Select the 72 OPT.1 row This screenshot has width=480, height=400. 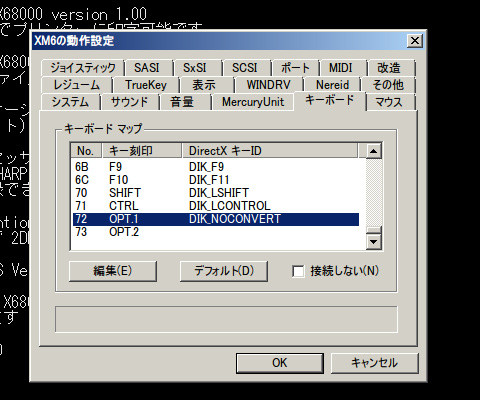(216, 219)
